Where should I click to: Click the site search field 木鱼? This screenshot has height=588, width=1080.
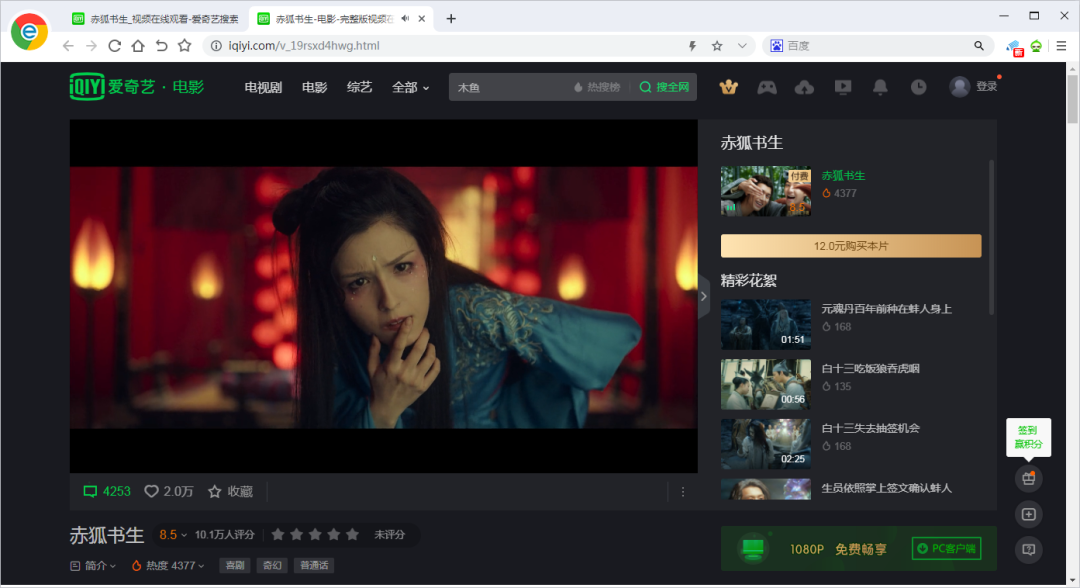[x=510, y=87]
